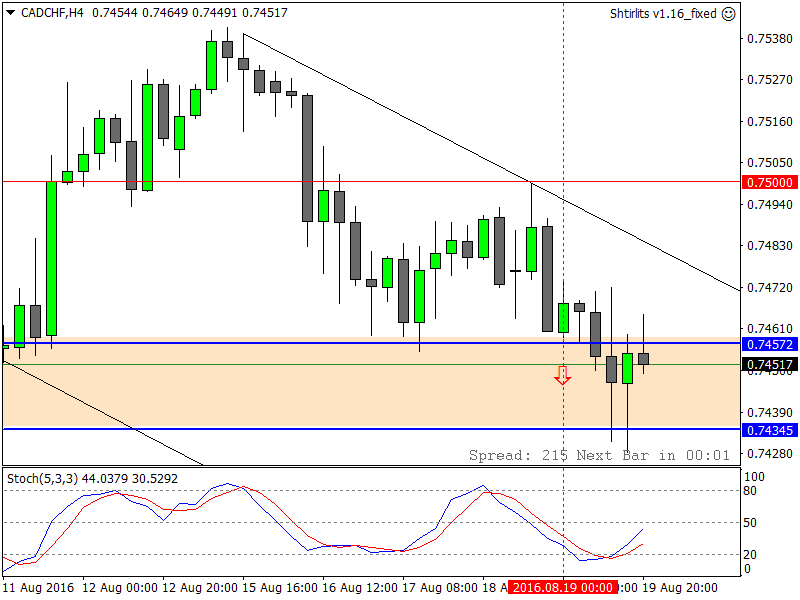This screenshot has height=600, width=800.
Task: Click the Stoch(5,3,3) indicator label
Action: pyautogui.click(x=42, y=479)
